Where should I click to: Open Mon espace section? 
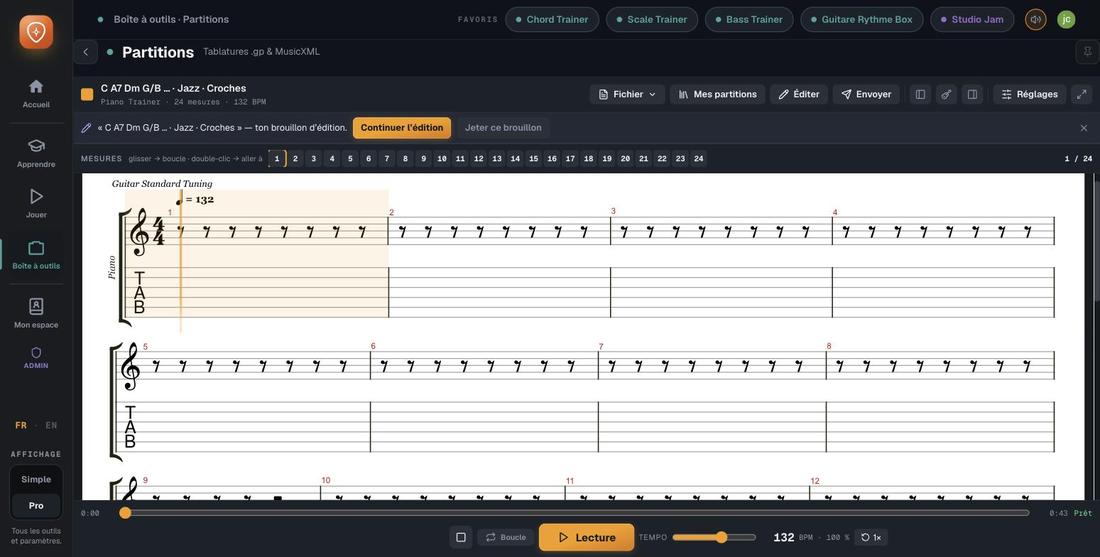click(36, 313)
